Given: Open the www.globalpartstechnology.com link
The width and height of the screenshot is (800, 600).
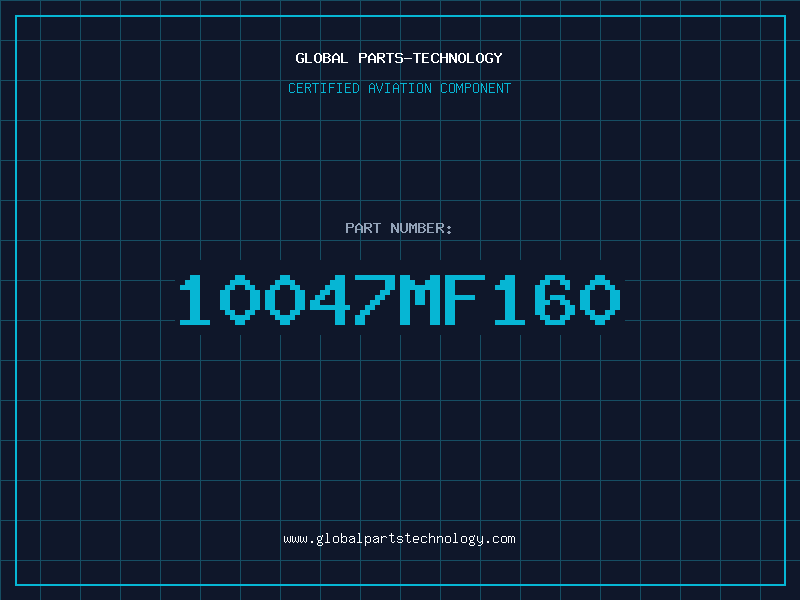Looking at the screenshot, I should click(399, 539).
